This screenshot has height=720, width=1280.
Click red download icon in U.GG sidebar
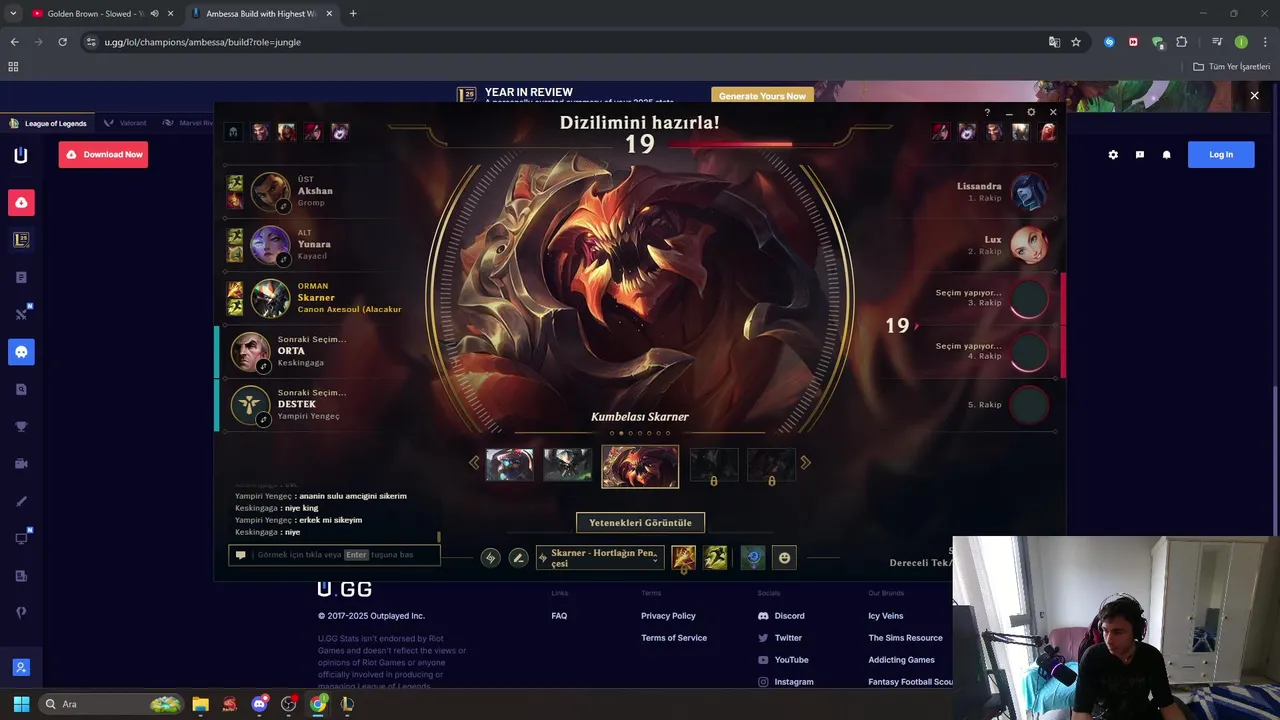click(x=21, y=203)
